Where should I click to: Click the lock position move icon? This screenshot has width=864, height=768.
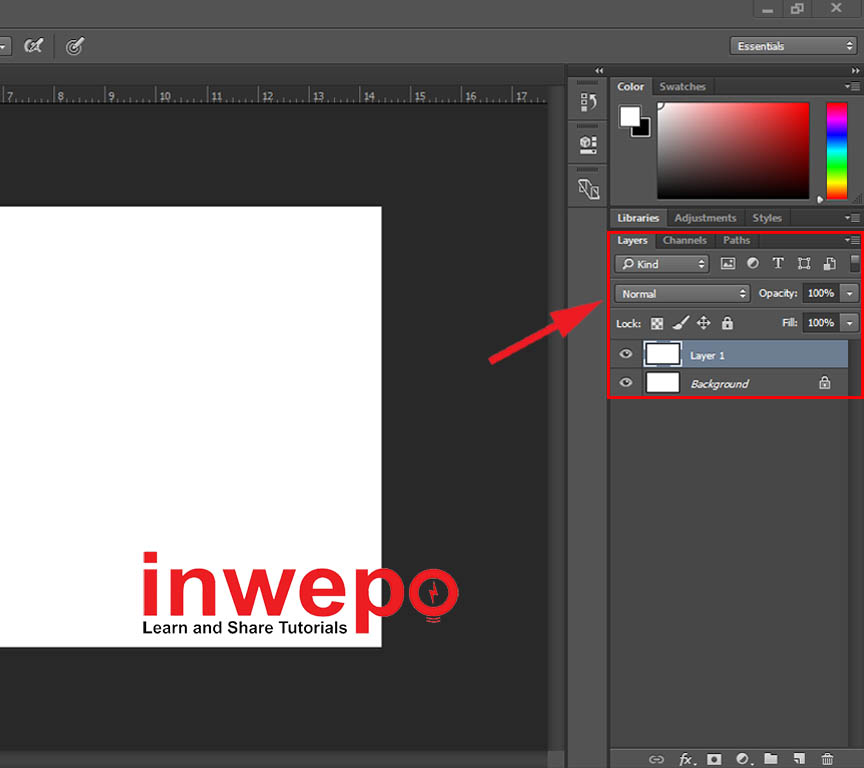coord(703,323)
